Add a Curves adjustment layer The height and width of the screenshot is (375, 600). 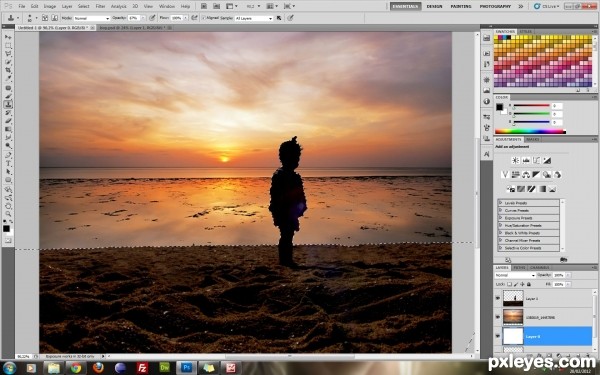coord(536,160)
